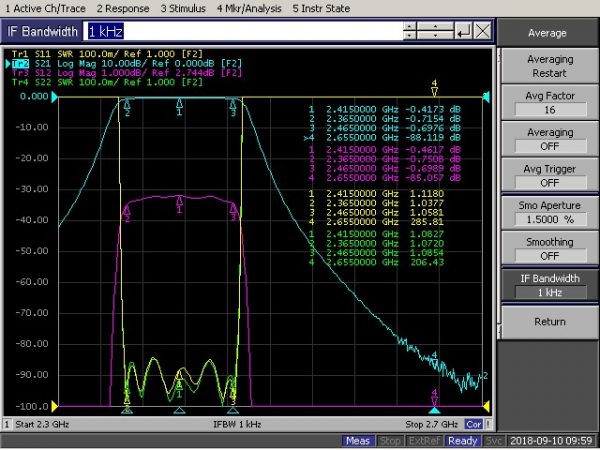Image resolution: width=600 pixels, height=450 pixels.
Task: Click the Cor correction indicator
Action: pos(473,425)
